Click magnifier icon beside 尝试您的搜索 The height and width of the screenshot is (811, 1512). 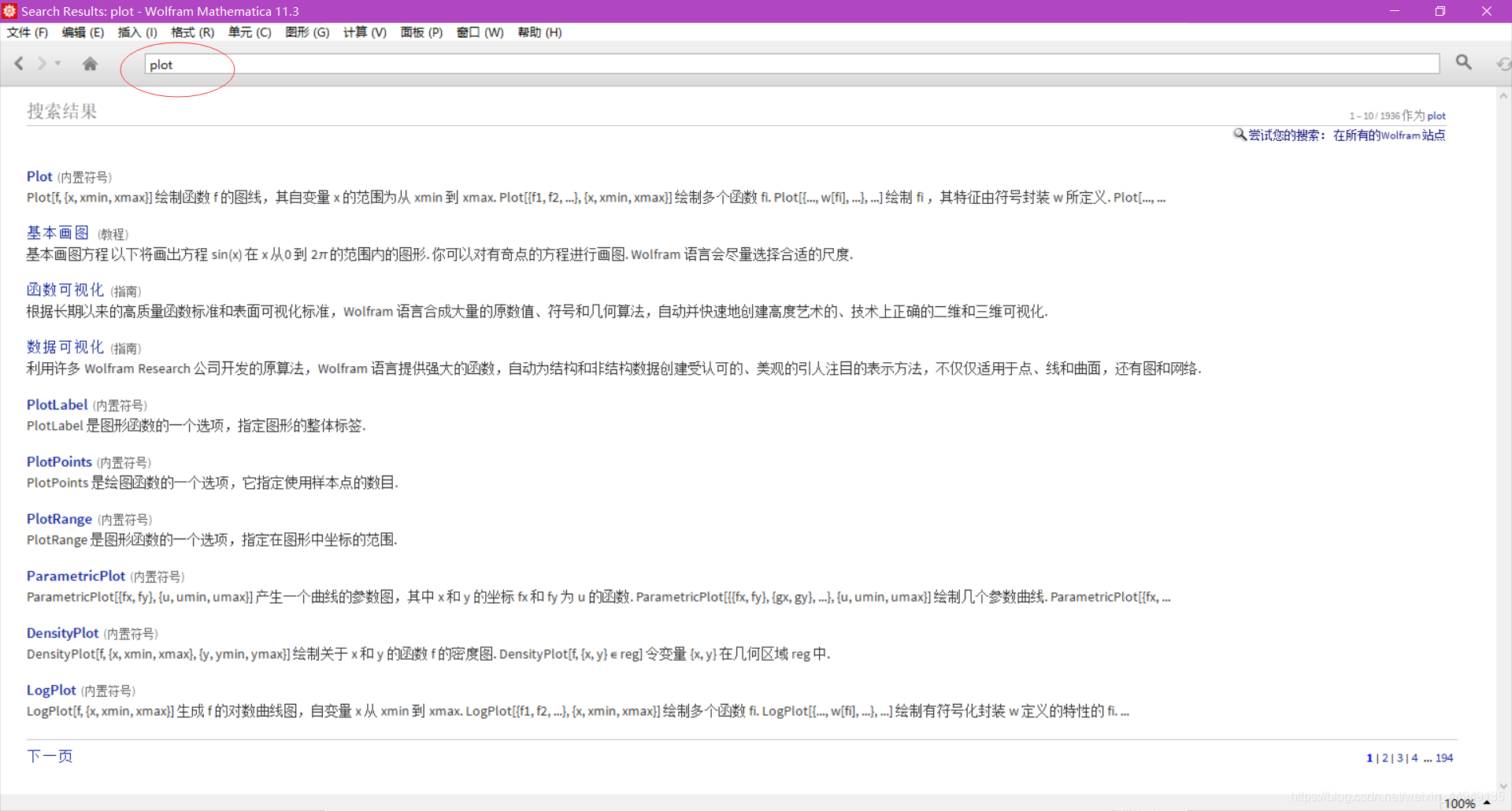pyautogui.click(x=1240, y=135)
